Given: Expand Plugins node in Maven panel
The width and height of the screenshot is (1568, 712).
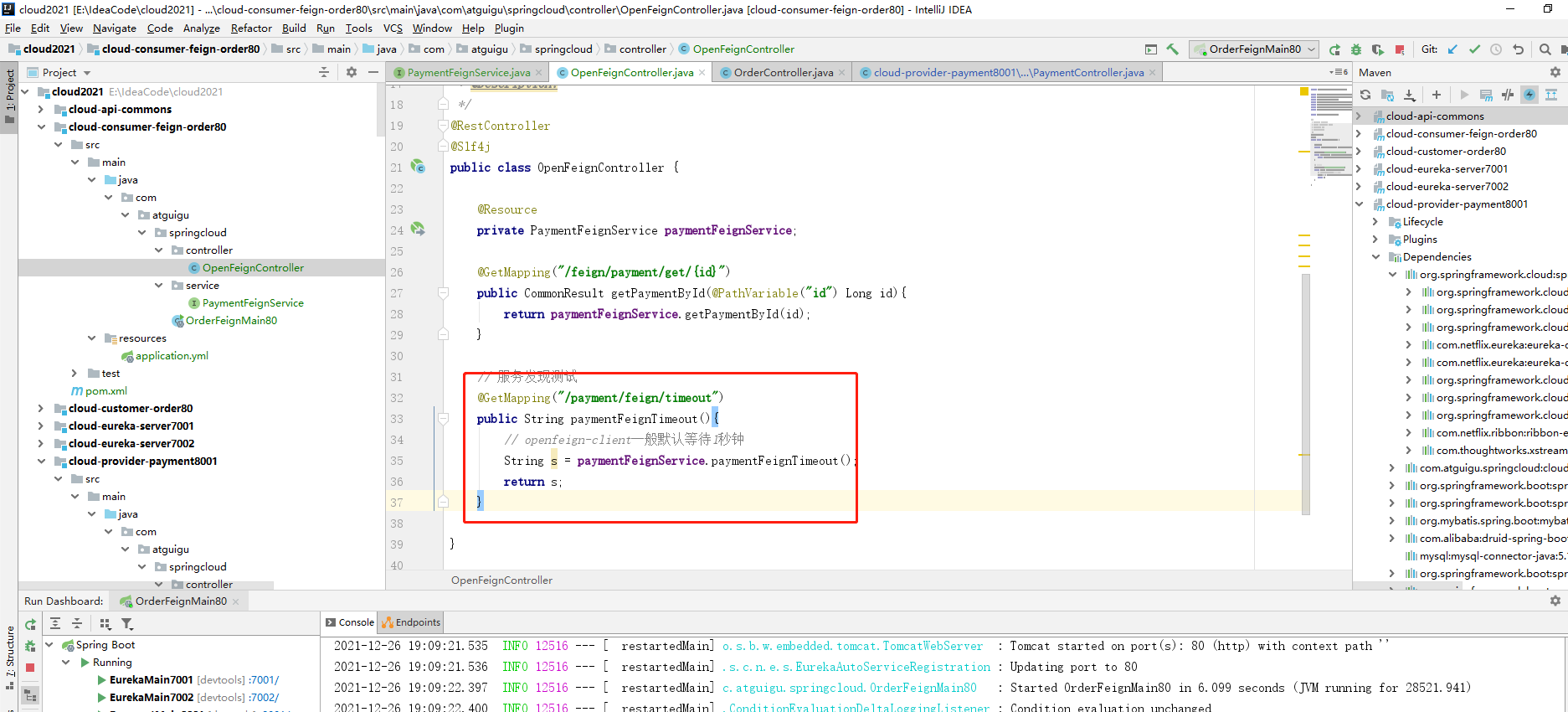Looking at the screenshot, I should 1375,240.
